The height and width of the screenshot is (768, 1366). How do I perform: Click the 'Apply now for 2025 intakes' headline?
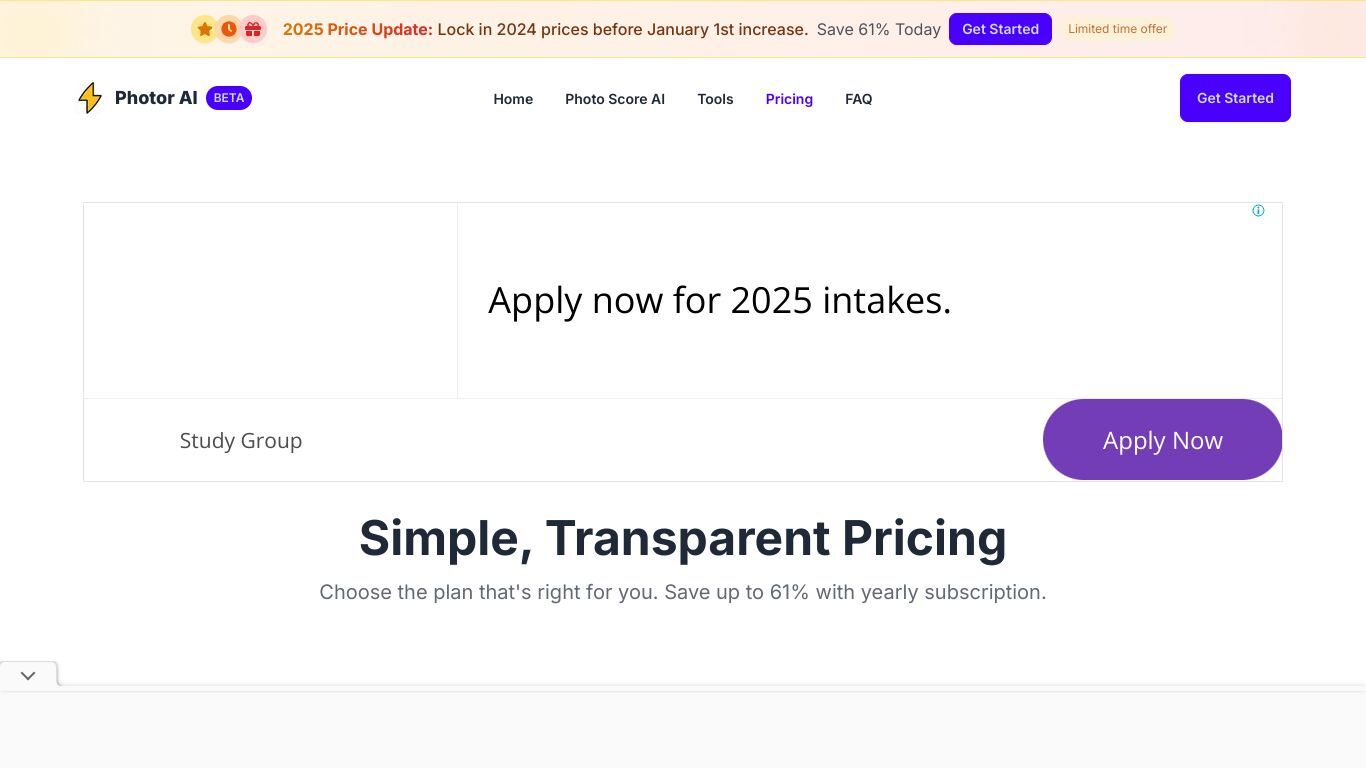719,300
